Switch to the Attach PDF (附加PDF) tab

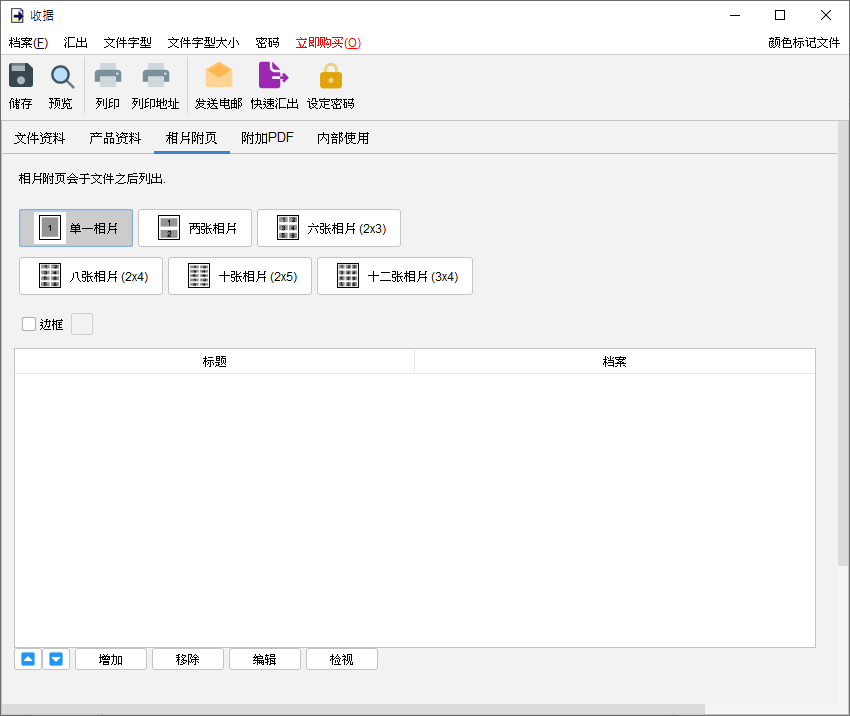point(267,138)
